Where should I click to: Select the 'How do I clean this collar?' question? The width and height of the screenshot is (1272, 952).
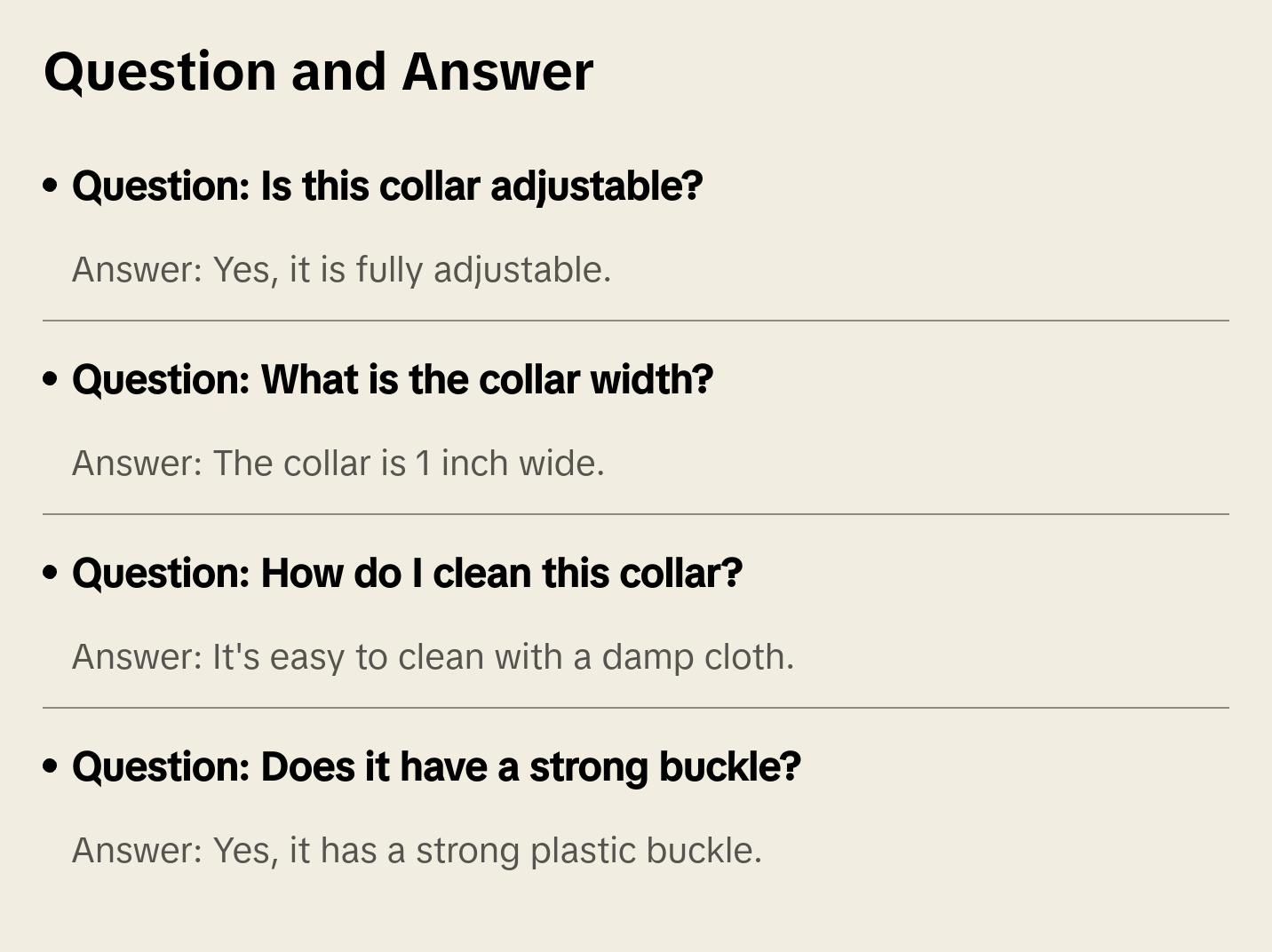tap(407, 574)
